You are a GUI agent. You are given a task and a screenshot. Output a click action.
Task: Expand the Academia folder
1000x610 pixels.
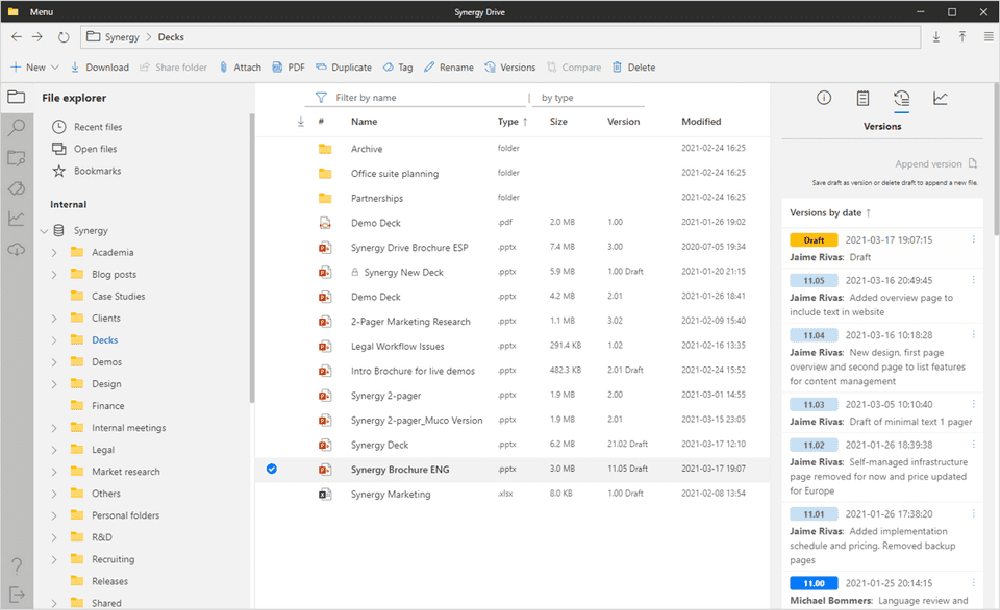54,253
